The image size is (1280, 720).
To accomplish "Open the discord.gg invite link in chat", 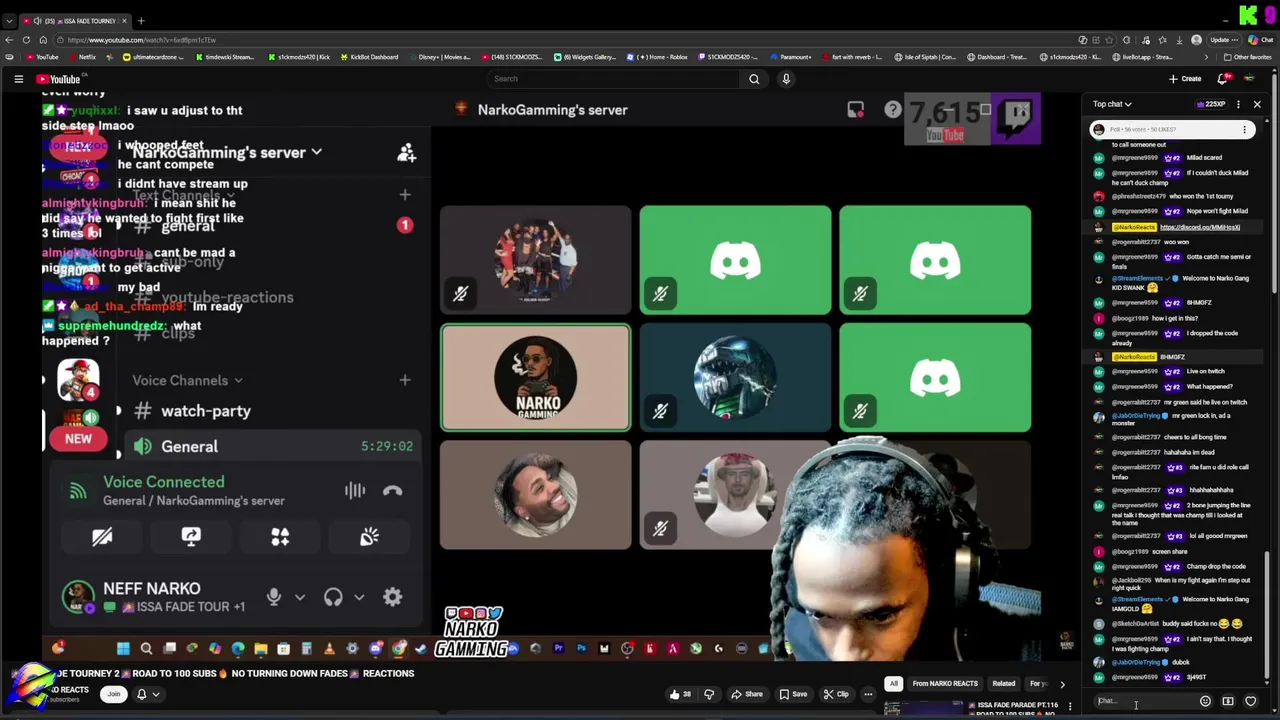I will point(1200,227).
